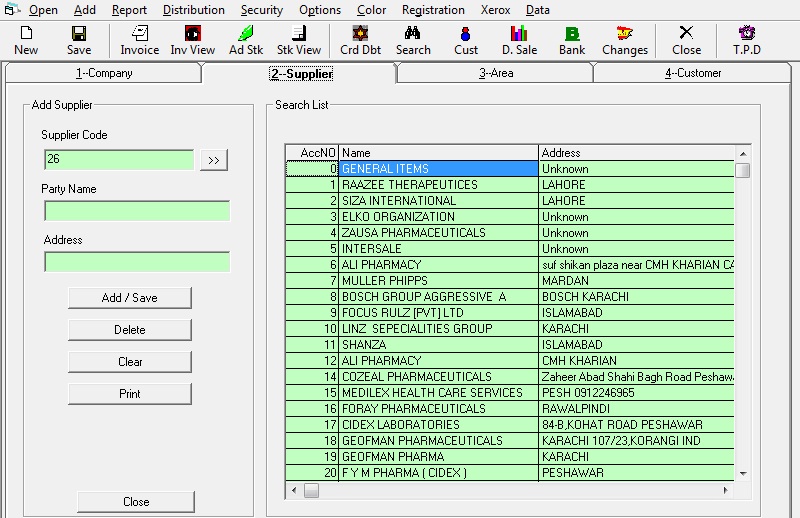Click the vertical scrollbar thumb
This screenshot has height=518, width=800.
pyautogui.click(x=743, y=170)
